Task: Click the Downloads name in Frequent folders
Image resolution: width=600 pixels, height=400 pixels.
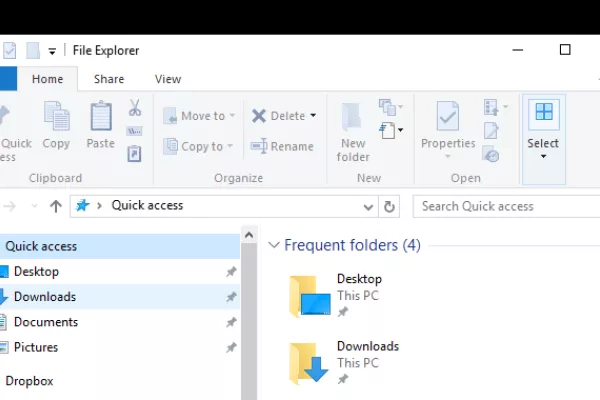Action: (368, 346)
